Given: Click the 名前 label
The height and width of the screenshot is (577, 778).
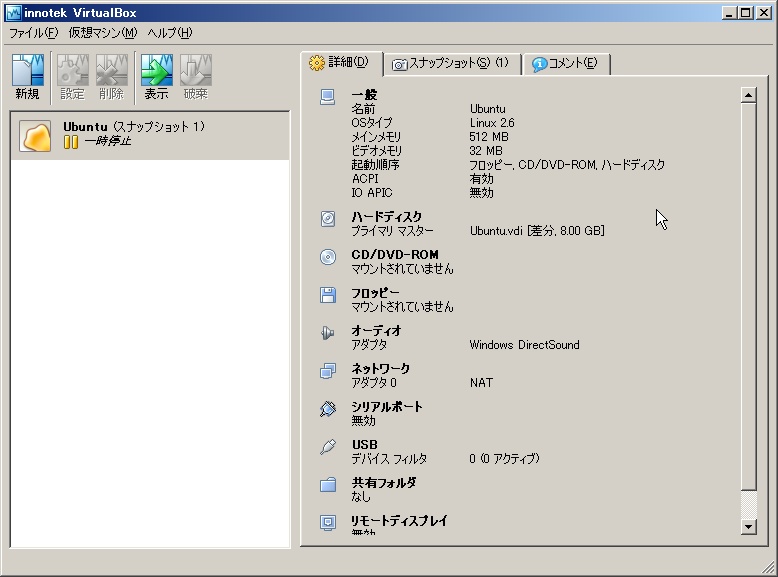Looking at the screenshot, I should [x=363, y=109].
